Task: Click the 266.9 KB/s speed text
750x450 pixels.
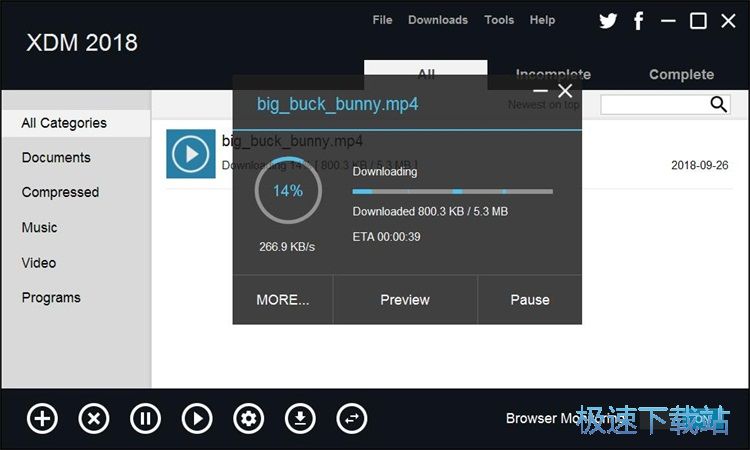Action: (287, 247)
